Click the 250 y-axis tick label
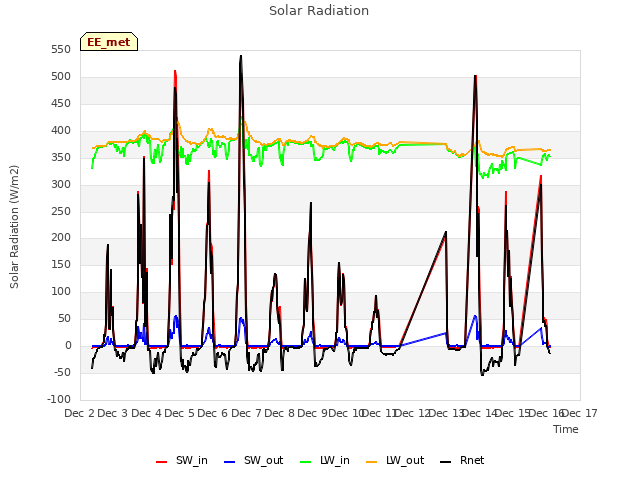This screenshot has width=640, height=480. click(61, 211)
